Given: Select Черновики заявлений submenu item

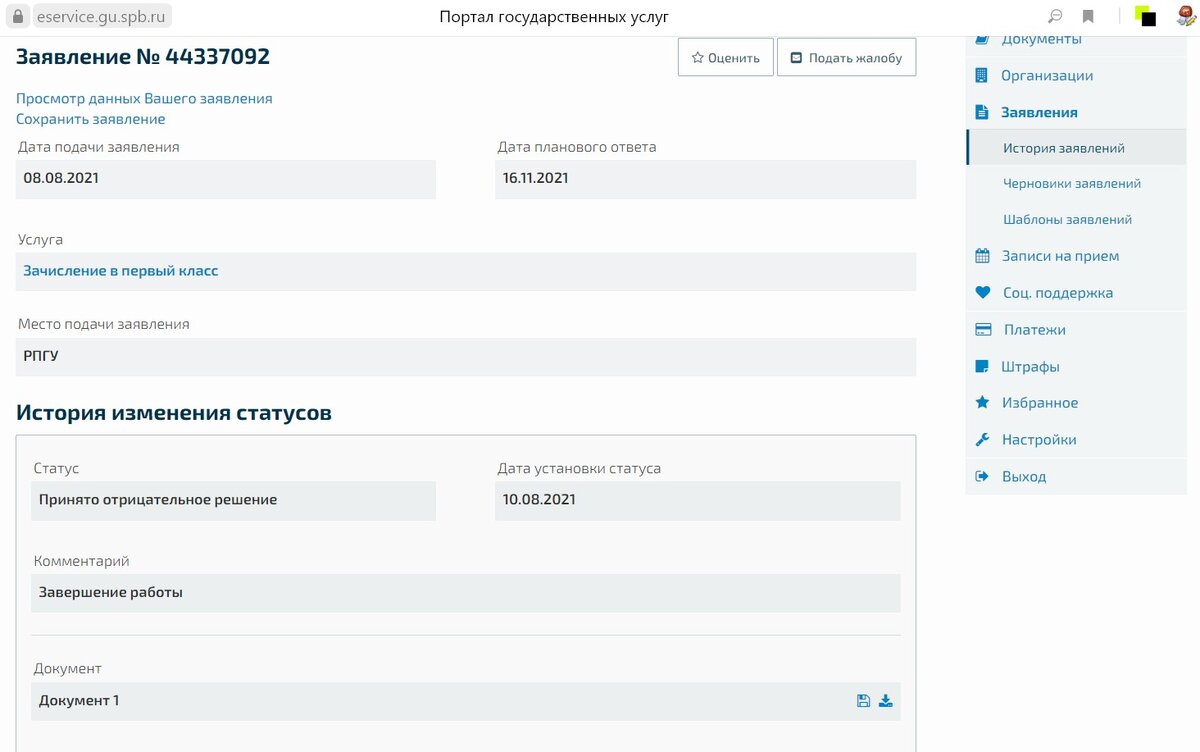Looking at the screenshot, I should click(x=1072, y=184).
